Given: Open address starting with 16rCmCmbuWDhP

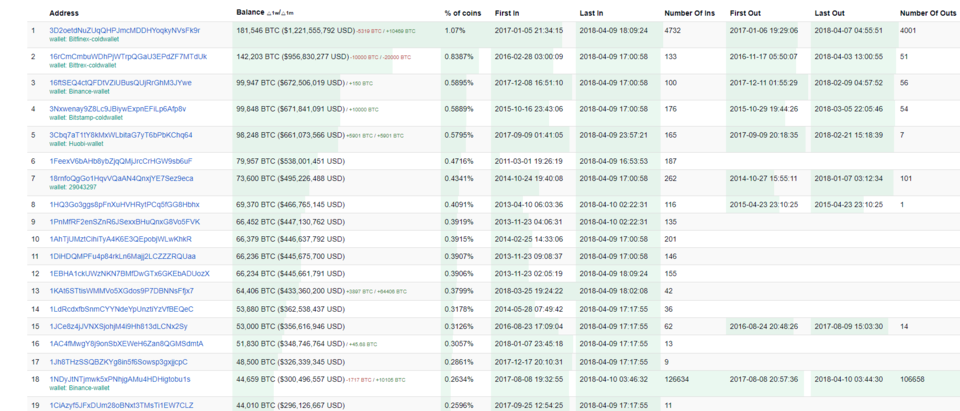Looking at the screenshot, I should pos(128,56).
